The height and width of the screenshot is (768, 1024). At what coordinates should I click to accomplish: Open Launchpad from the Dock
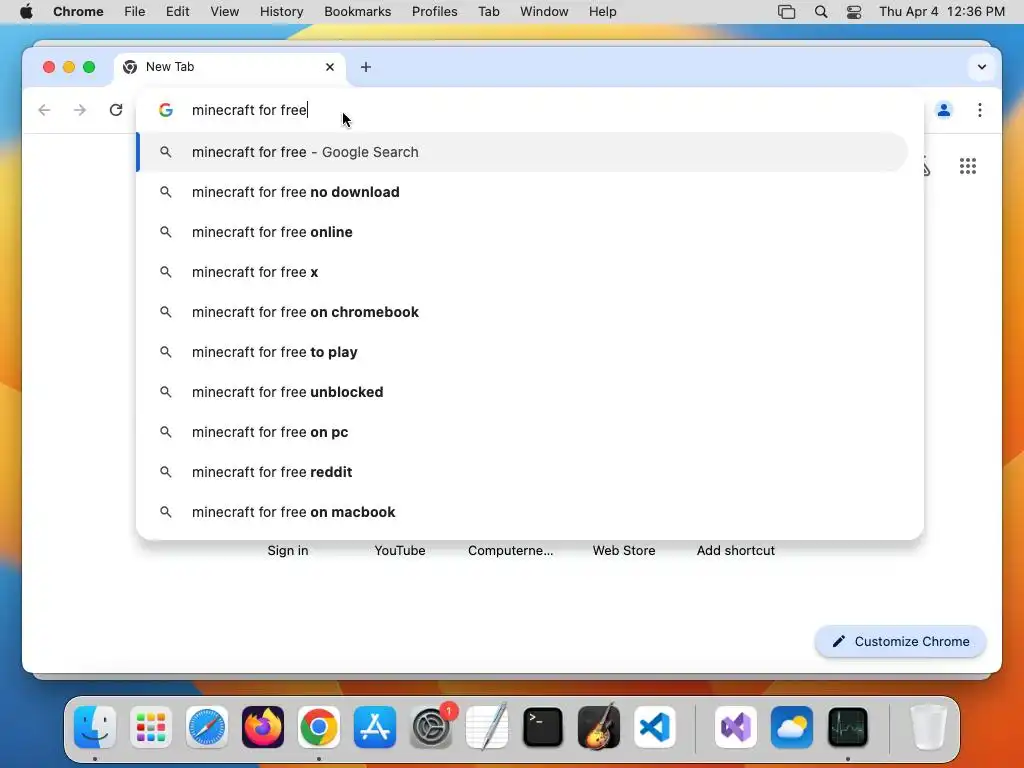(x=151, y=727)
